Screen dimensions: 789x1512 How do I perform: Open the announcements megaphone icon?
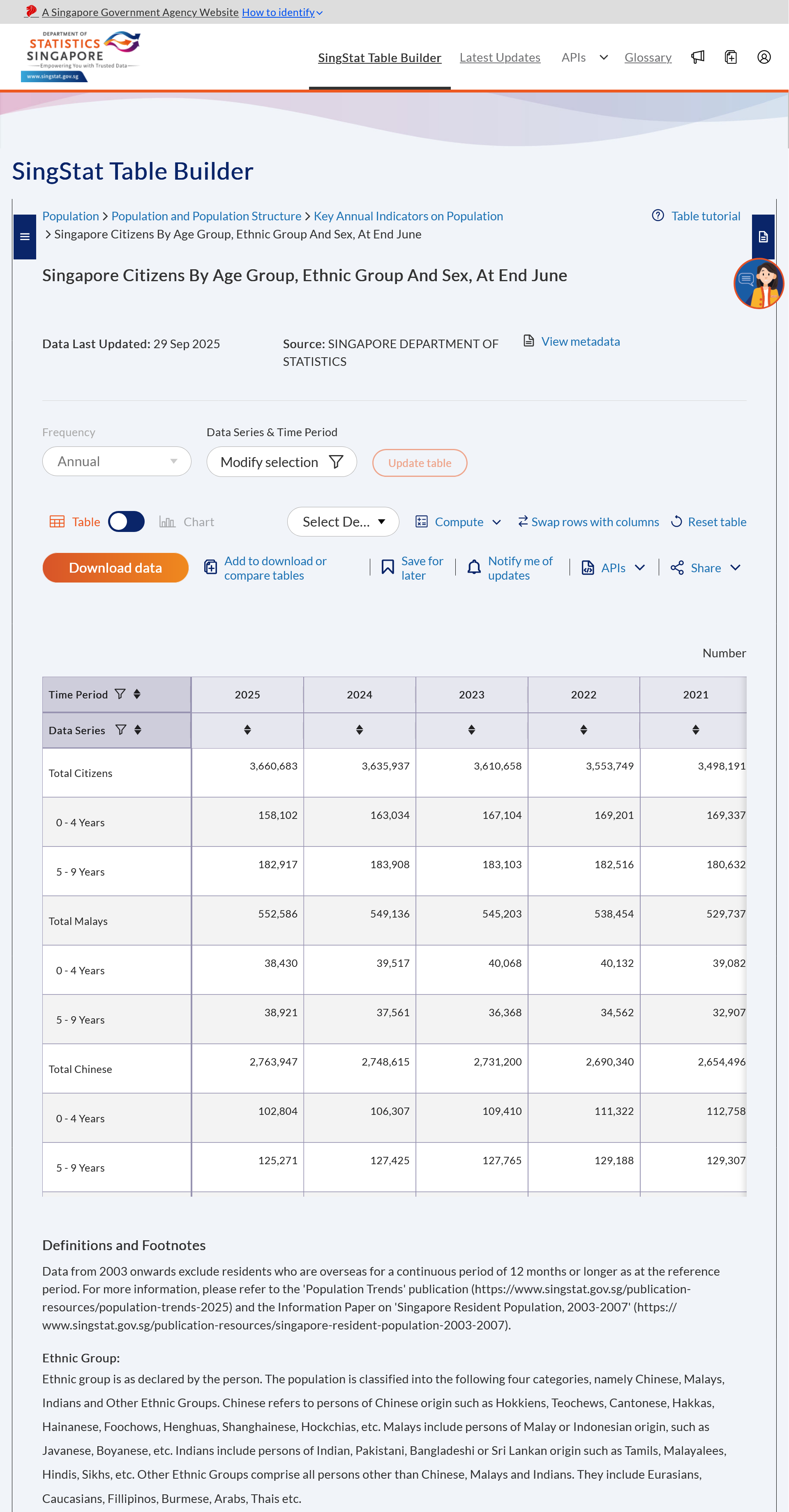click(697, 57)
